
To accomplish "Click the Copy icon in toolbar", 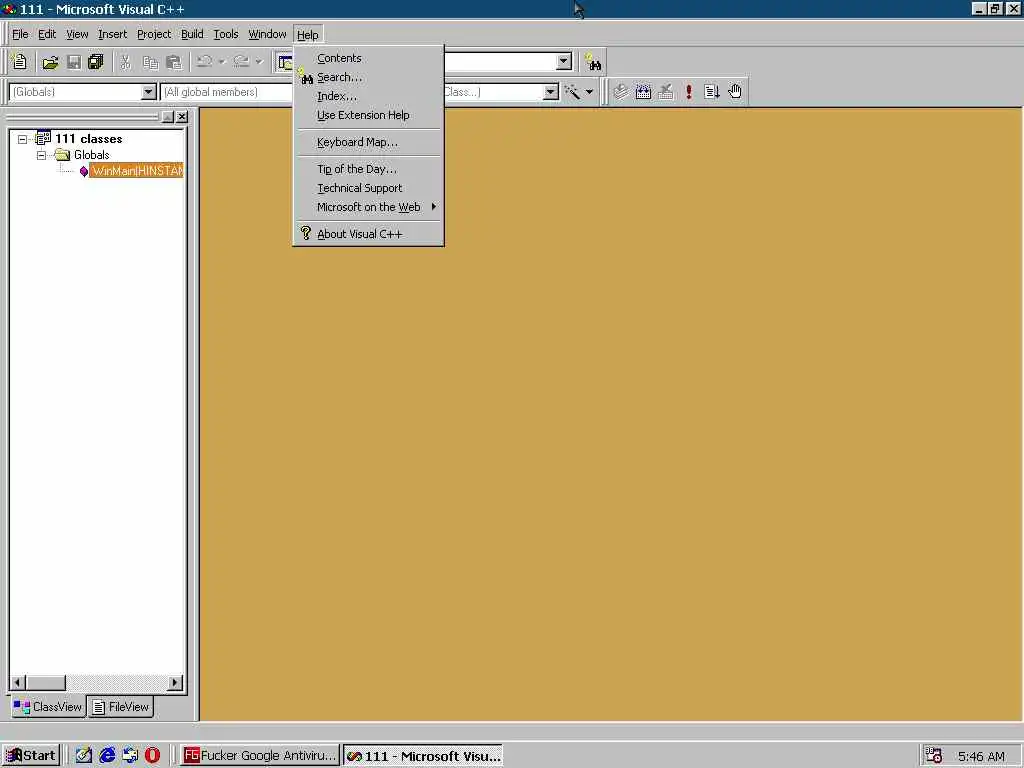I will (150, 62).
